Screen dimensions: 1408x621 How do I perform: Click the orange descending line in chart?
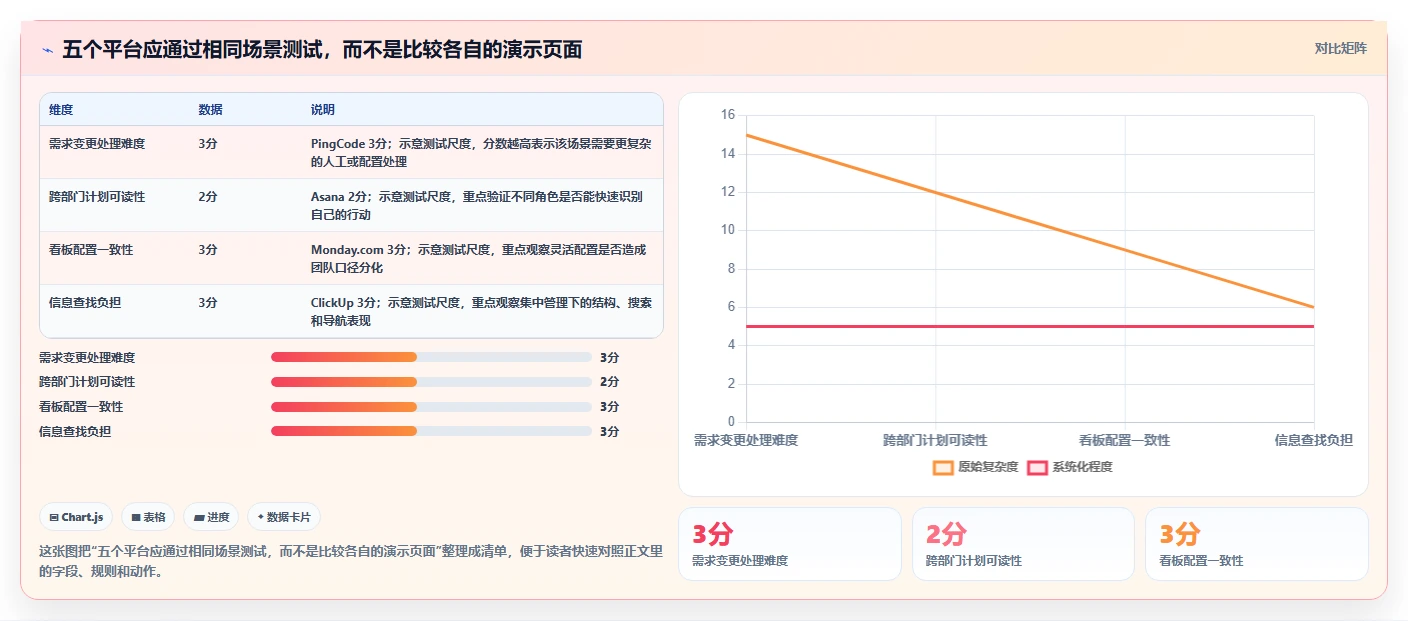(x=1030, y=221)
